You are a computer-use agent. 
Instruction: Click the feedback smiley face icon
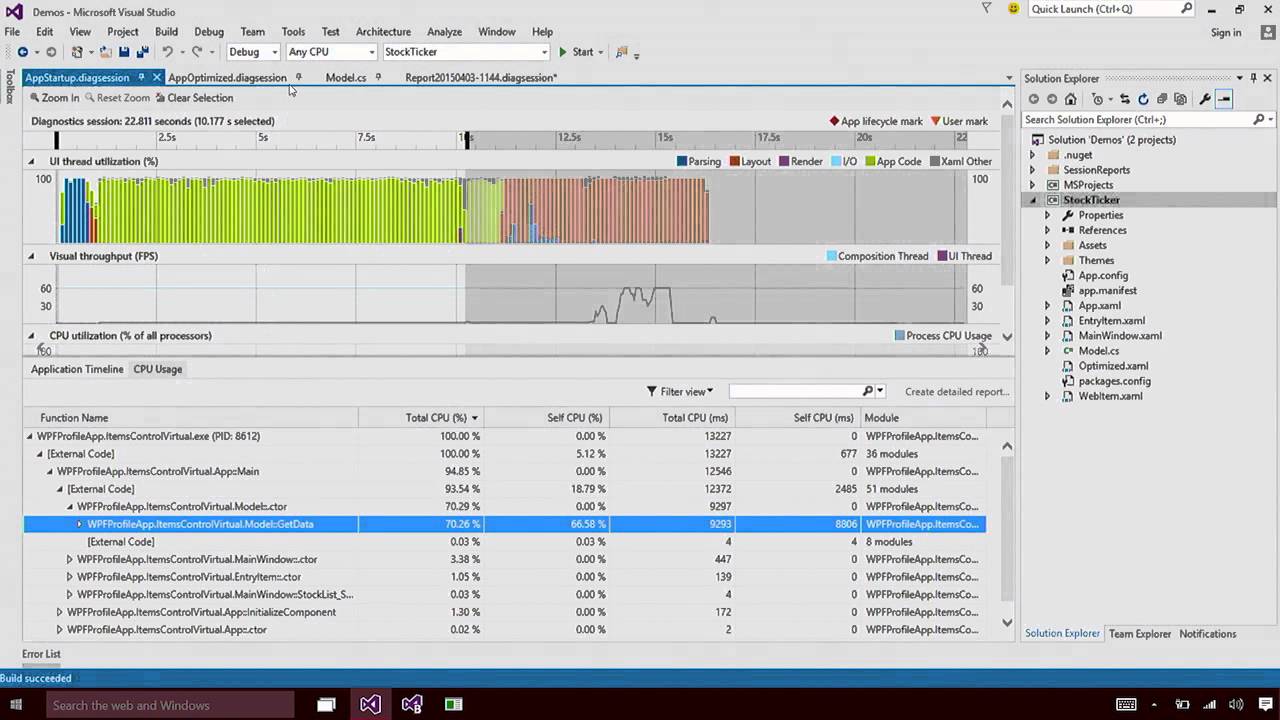(1013, 9)
